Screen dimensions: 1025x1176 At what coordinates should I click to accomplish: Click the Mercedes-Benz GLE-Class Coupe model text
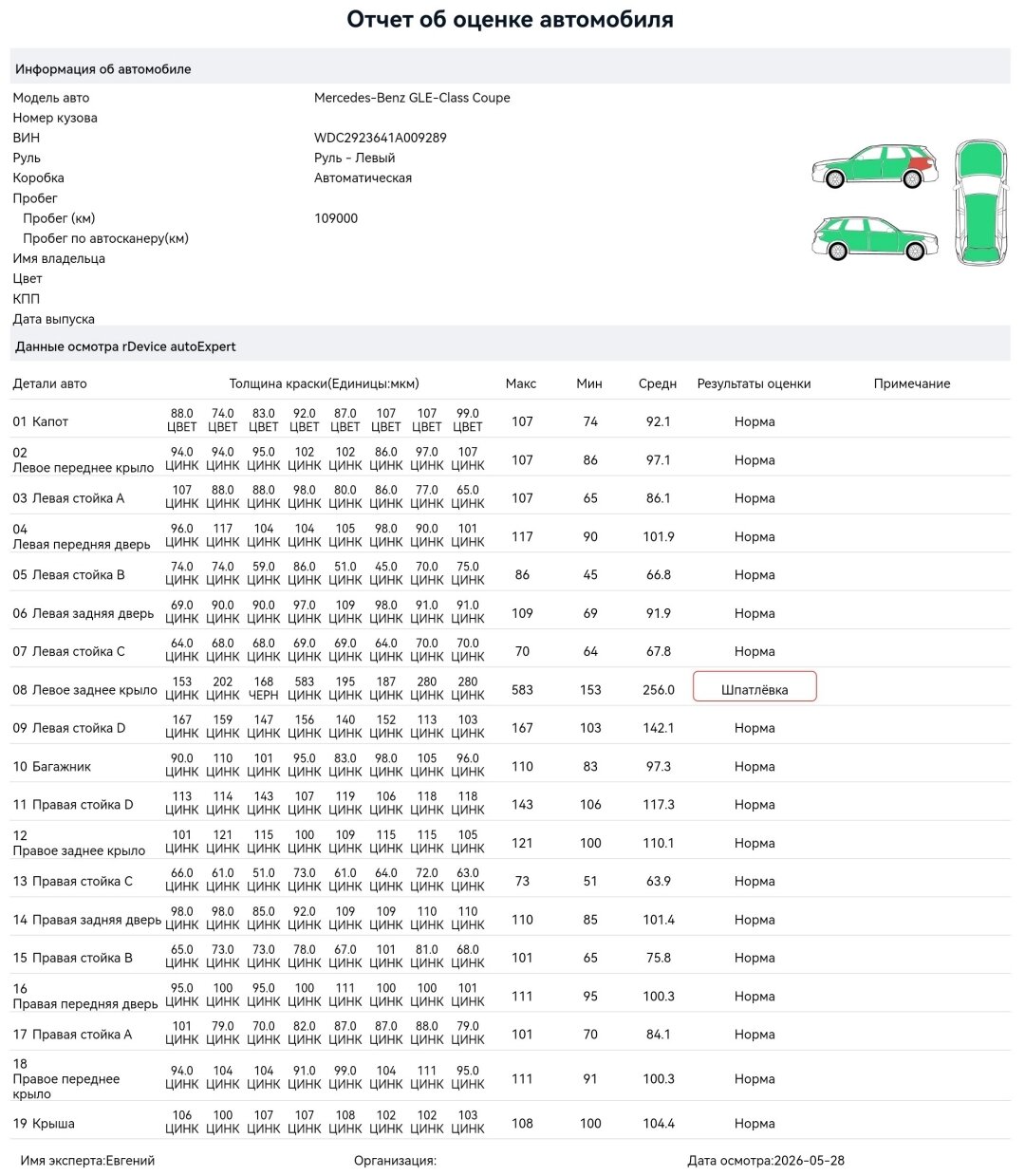tap(412, 98)
